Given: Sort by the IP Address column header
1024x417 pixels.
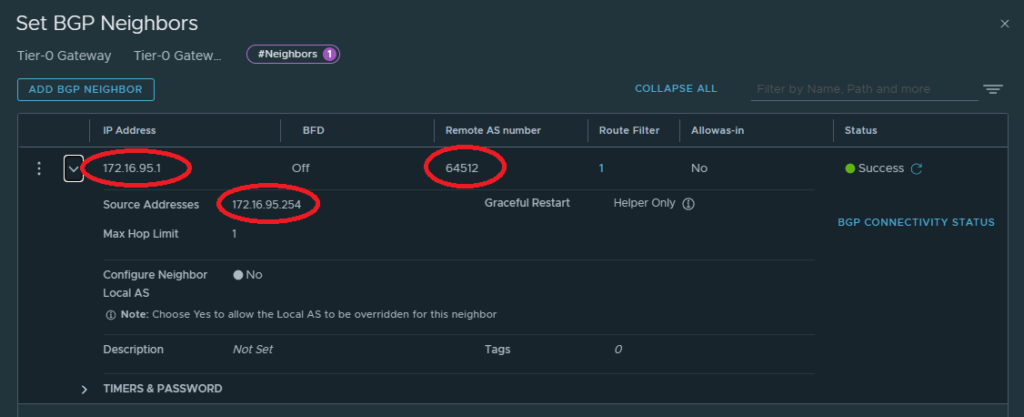Looking at the screenshot, I should 129,130.
